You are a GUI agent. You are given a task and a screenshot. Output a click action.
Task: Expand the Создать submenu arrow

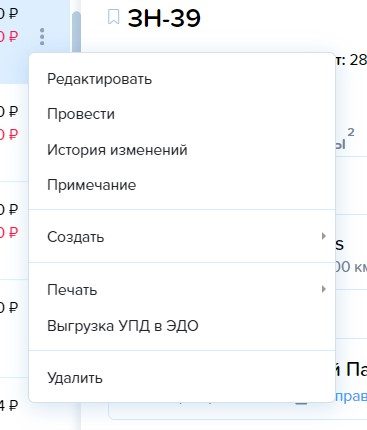coord(323,236)
